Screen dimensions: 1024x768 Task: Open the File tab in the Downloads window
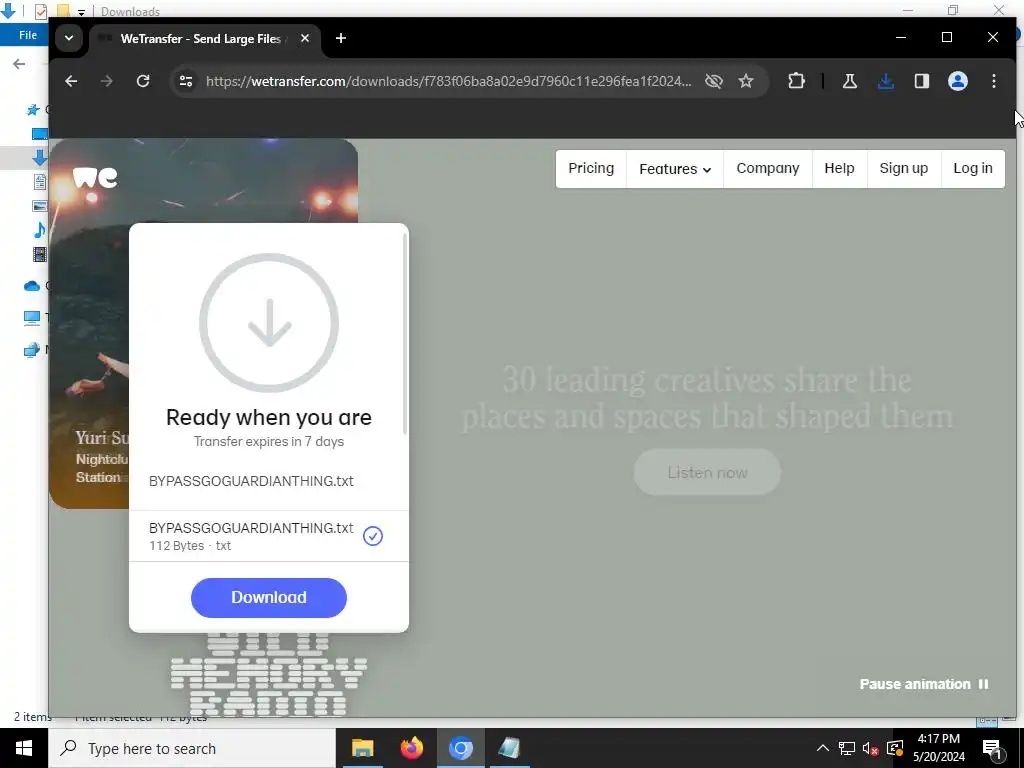[x=27, y=35]
